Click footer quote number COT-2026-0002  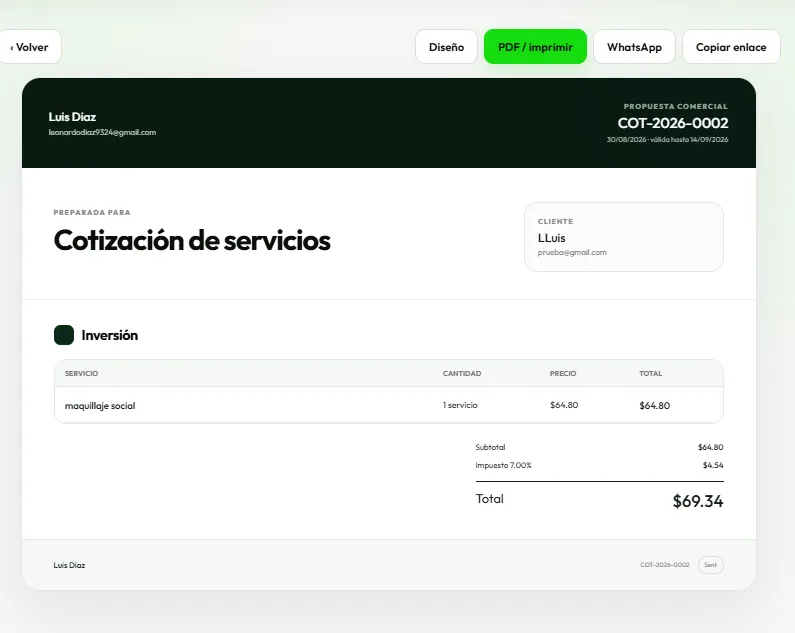click(665, 565)
